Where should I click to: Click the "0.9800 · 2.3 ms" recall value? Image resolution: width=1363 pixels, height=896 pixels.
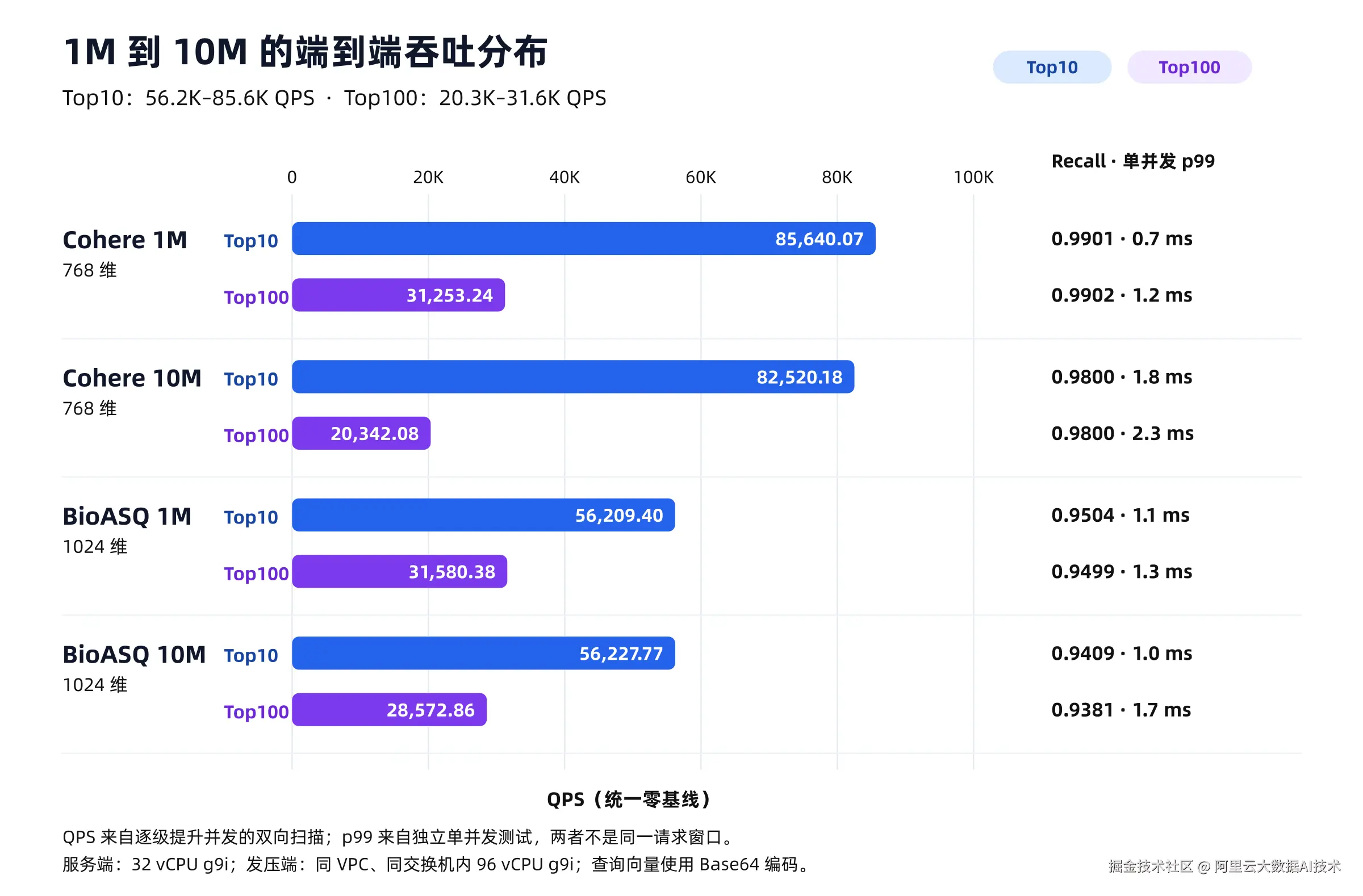click(1122, 434)
